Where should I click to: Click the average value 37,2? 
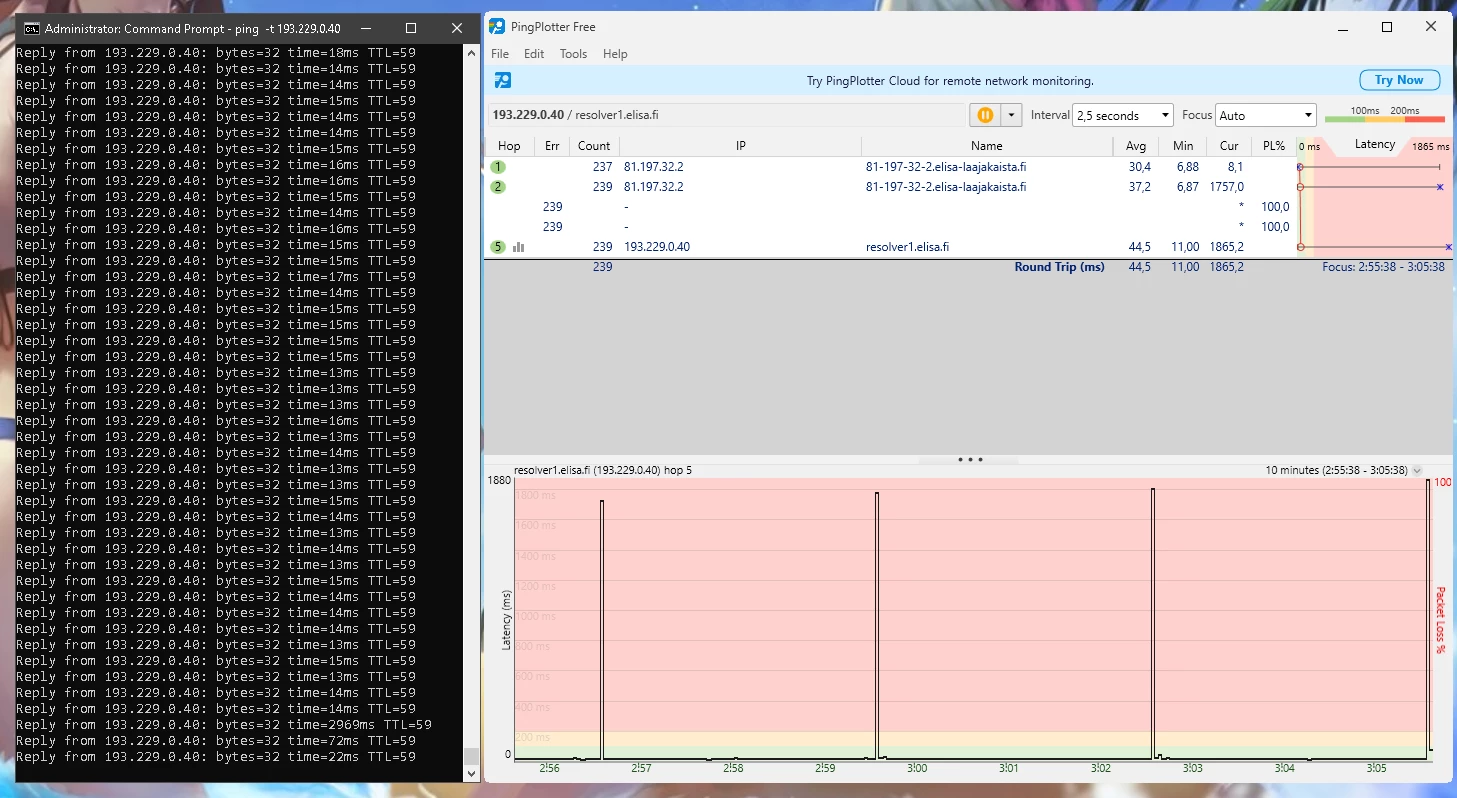(x=1140, y=187)
